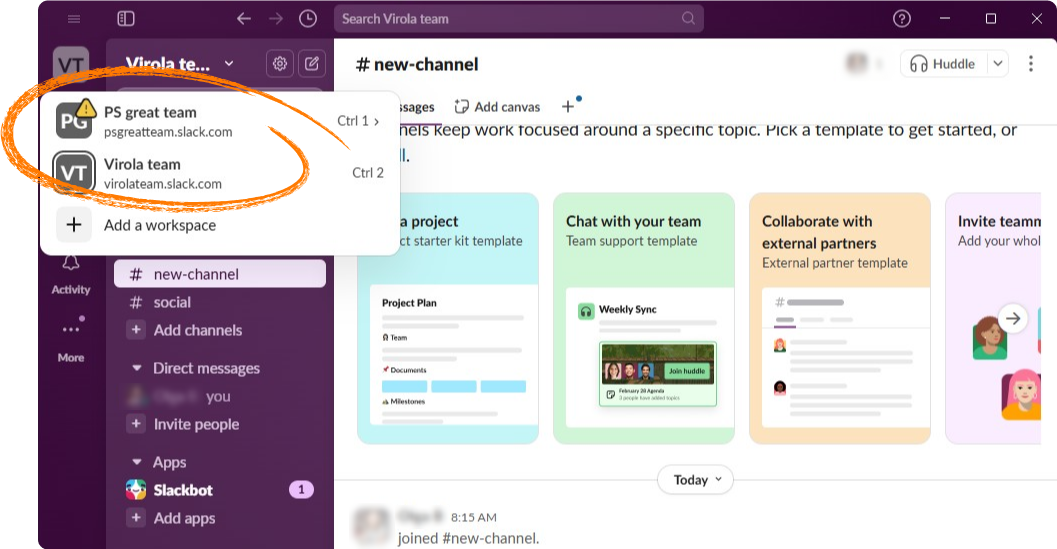Click the 8:15 AM message timestamp
The image size is (1057, 549).
474,517
